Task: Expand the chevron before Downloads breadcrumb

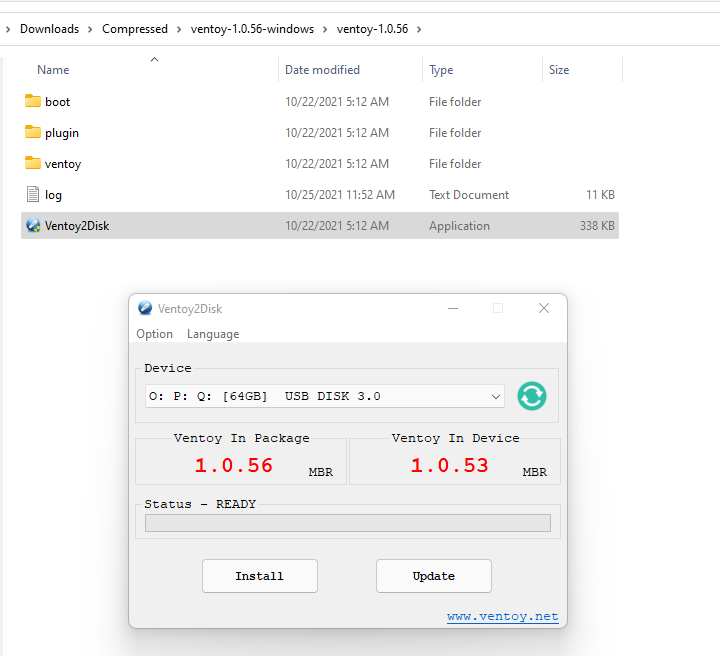Action: tap(8, 29)
